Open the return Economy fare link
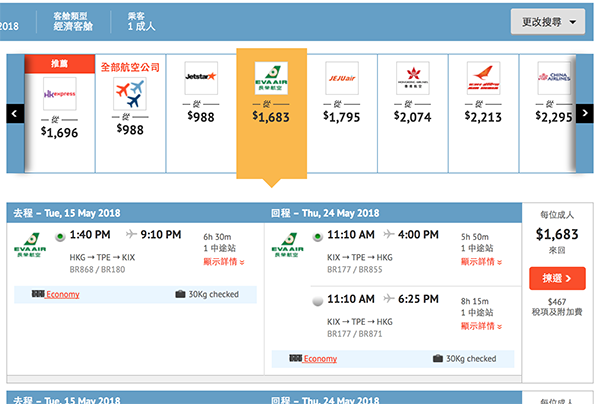The height and width of the screenshot is (404, 600). tap(320, 359)
